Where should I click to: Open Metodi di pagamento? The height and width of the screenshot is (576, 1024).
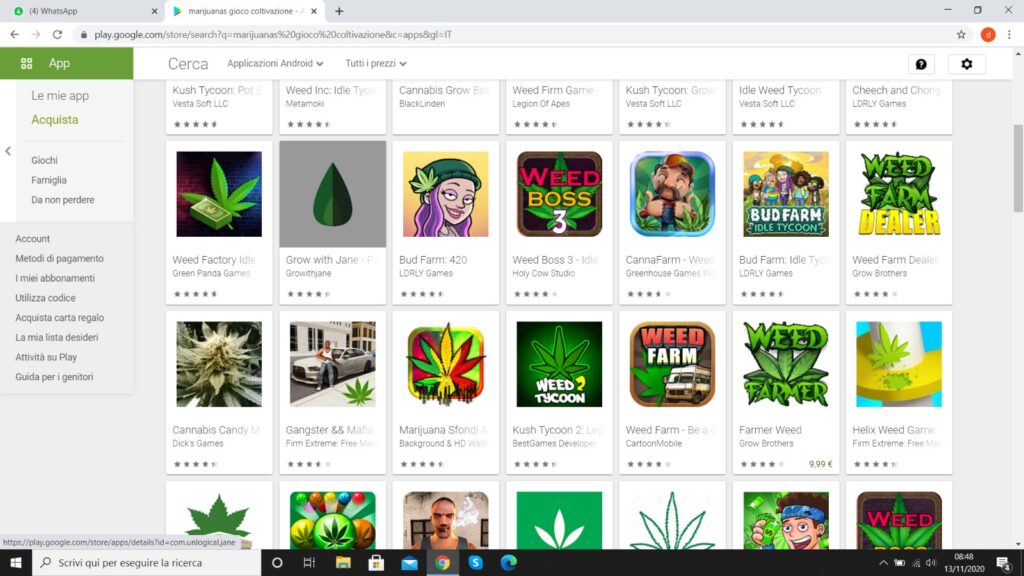(59, 258)
